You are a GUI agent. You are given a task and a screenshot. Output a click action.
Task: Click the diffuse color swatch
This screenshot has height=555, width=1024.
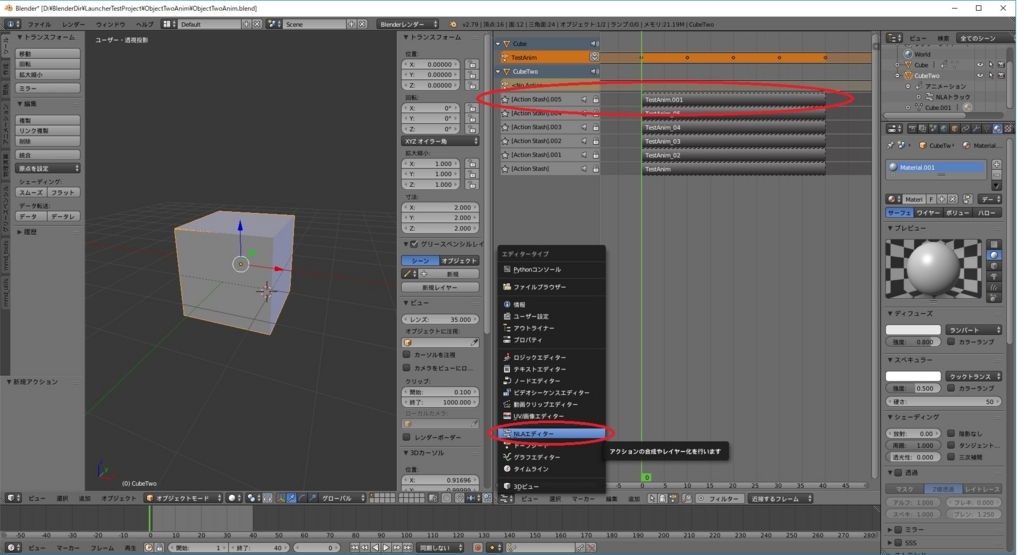point(913,330)
